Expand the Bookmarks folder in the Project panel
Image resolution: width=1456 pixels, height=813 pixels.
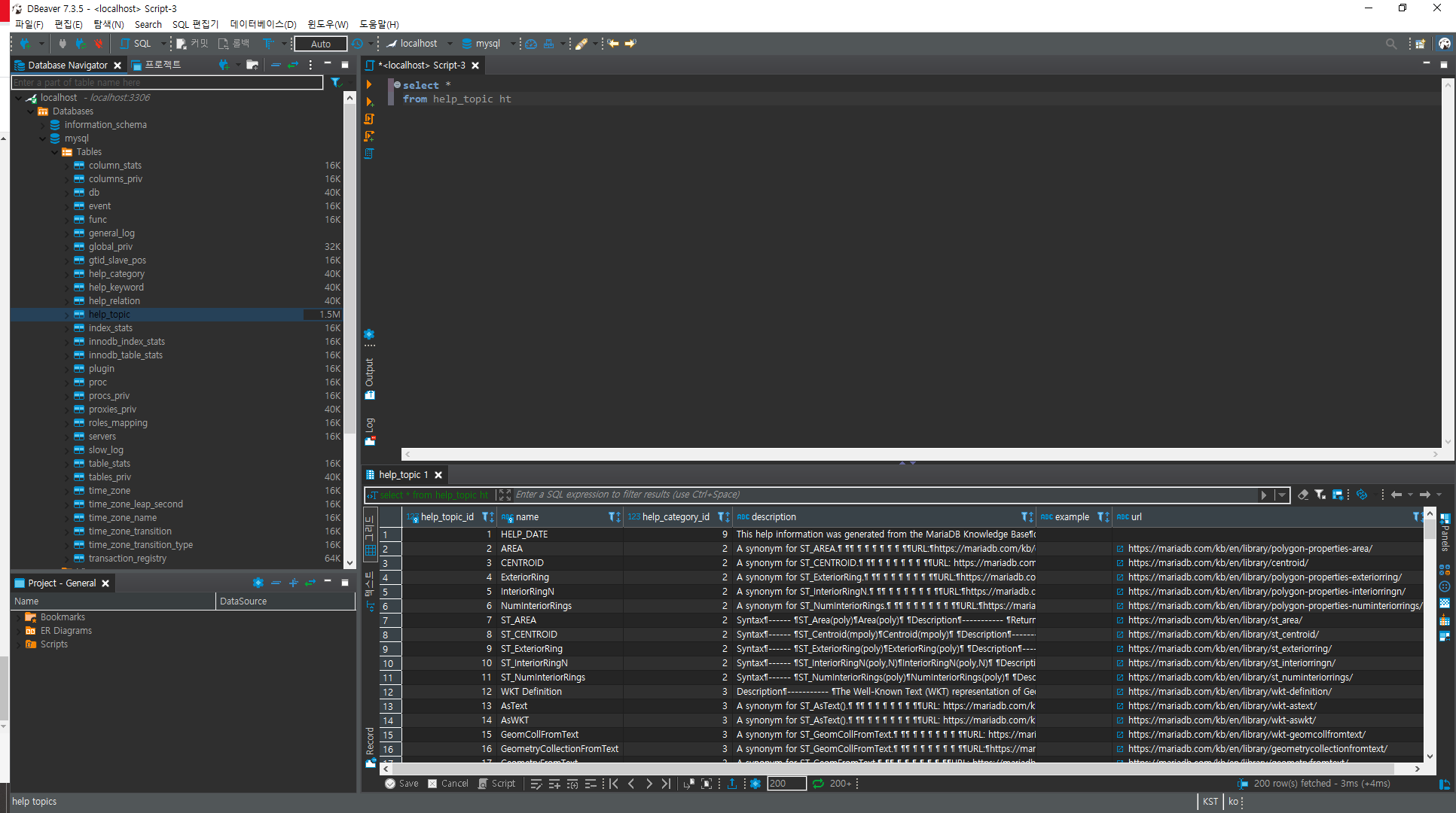pyautogui.click(x=18, y=617)
